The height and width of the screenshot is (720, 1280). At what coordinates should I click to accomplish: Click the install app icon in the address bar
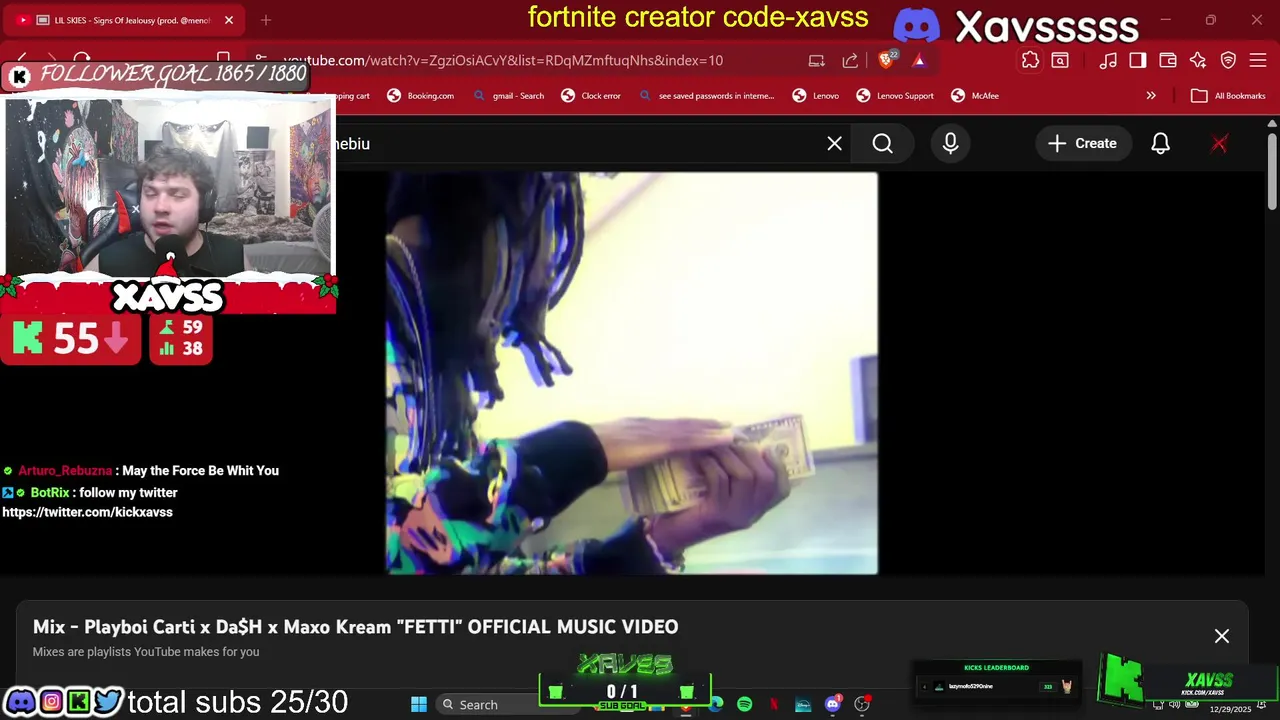(x=817, y=60)
